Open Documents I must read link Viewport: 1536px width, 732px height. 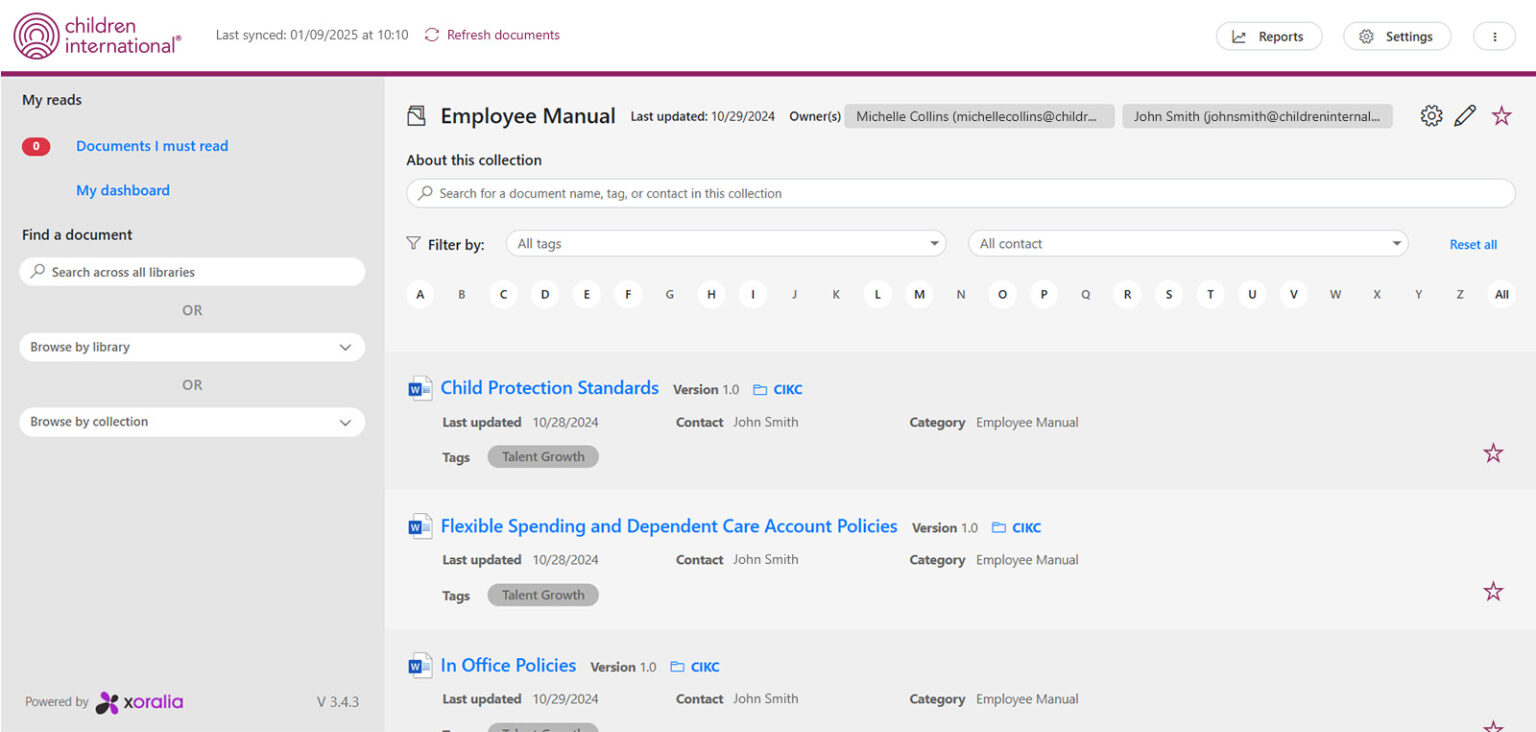click(152, 146)
